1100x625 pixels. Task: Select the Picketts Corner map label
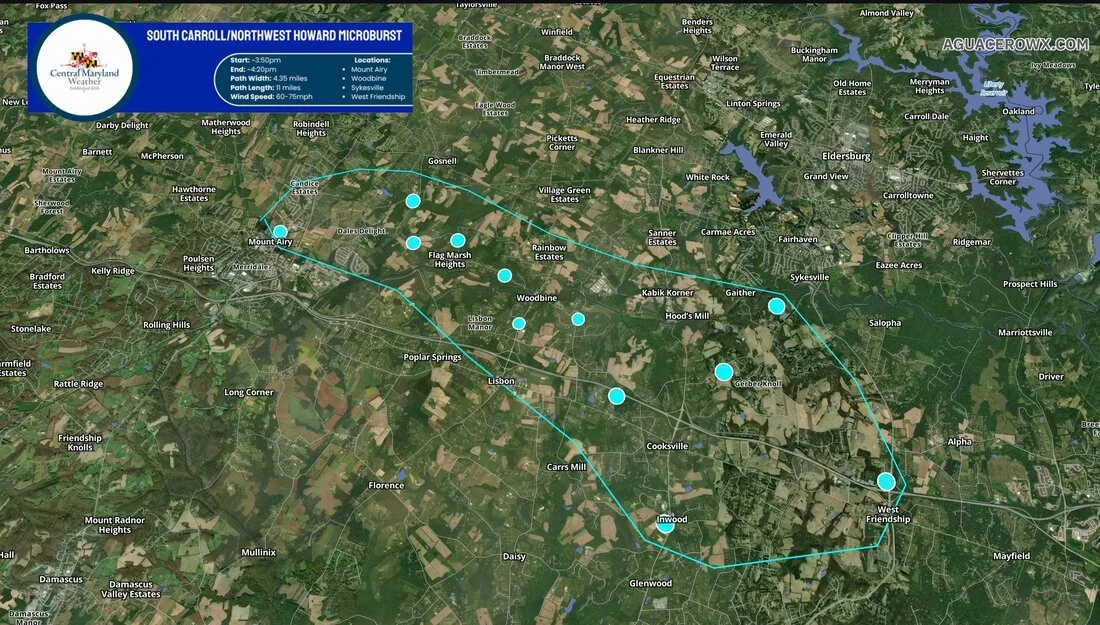561,142
